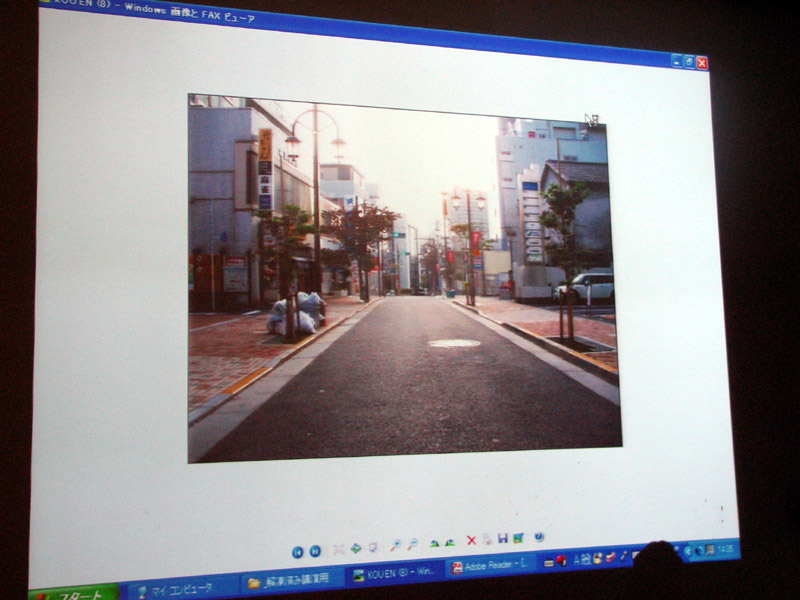The image size is (800, 600).
Task: Open the スタート menu
Action: (x=74, y=593)
